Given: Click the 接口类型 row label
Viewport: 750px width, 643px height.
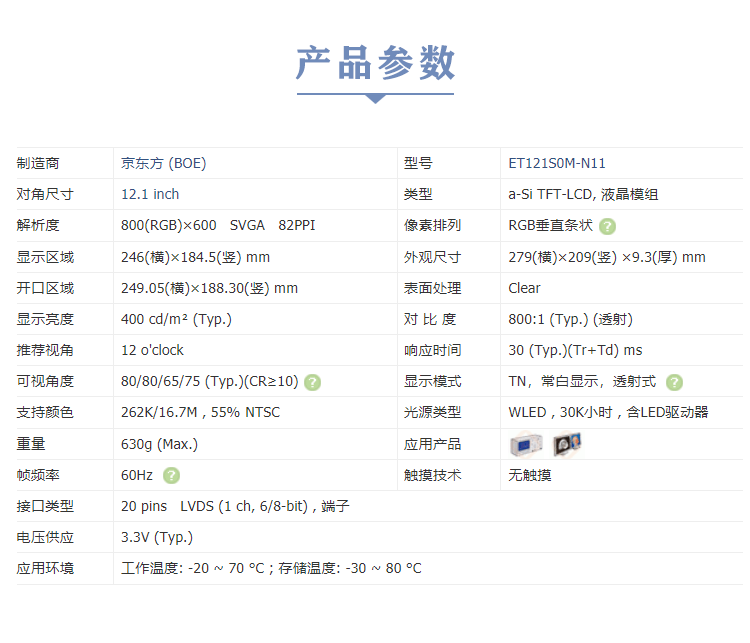Looking at the screenshot, I should click(45, 506).
